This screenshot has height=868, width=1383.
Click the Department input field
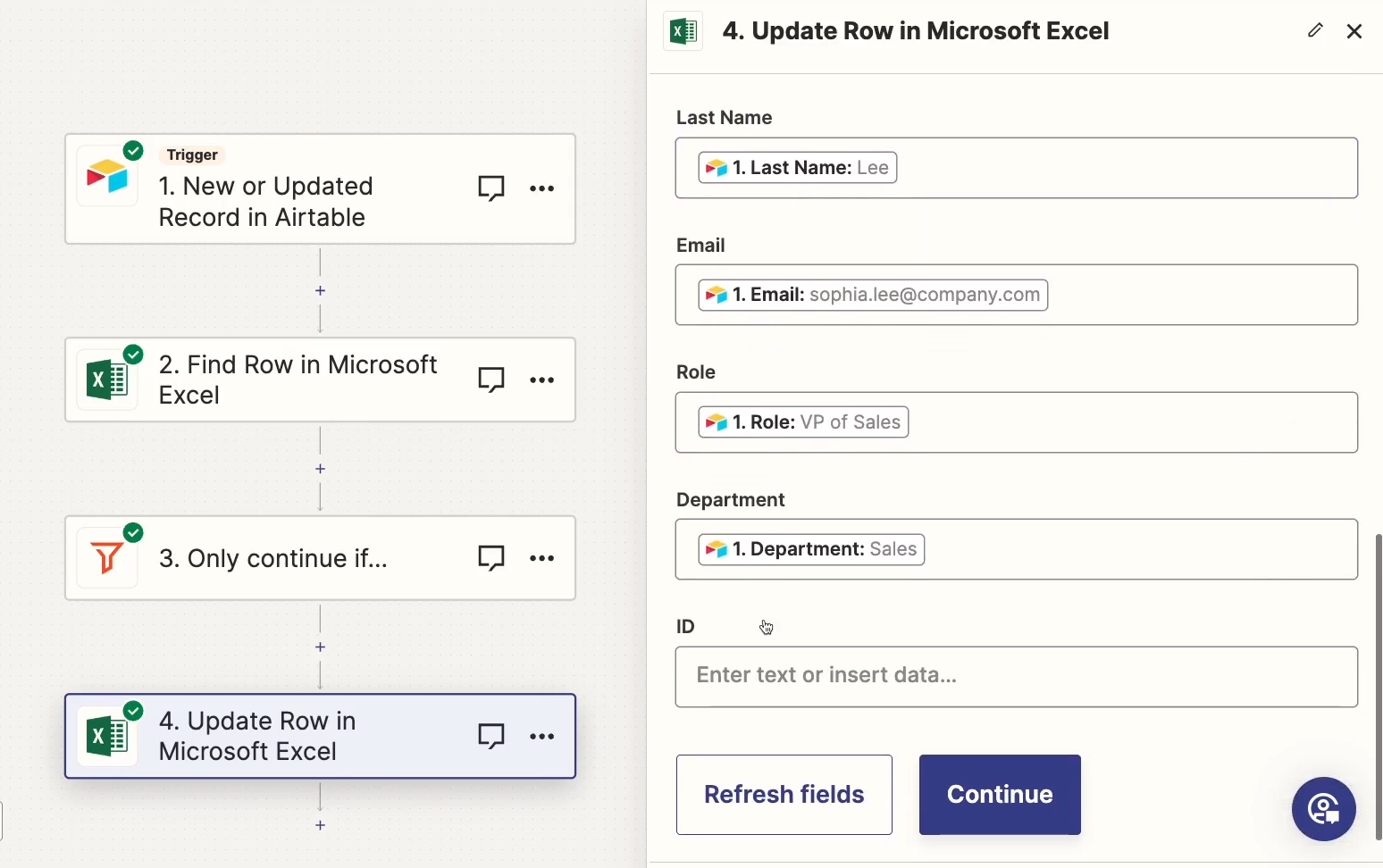(x=1017, y=549)
